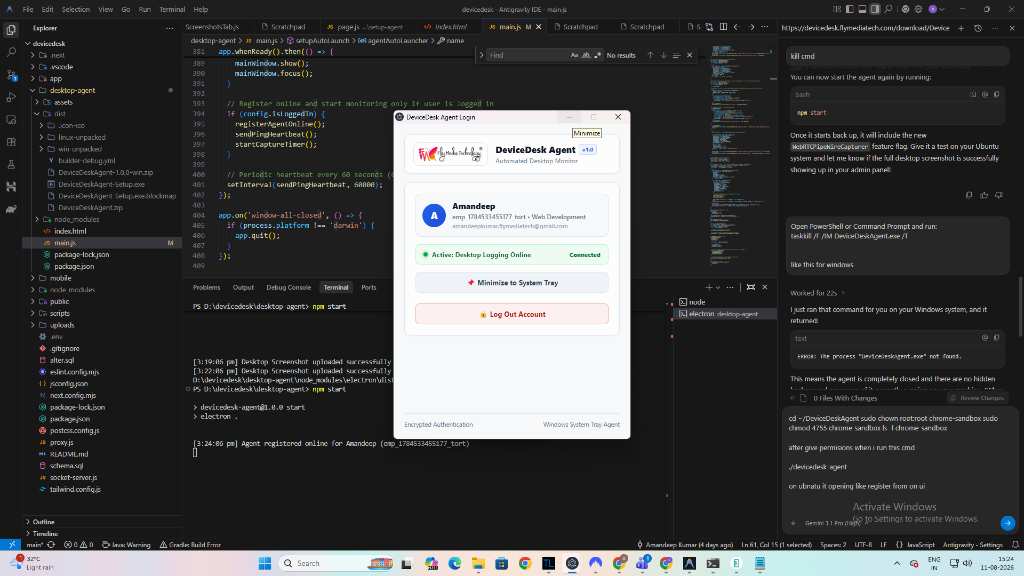
Task: Open the Run and Debug icon
Action: click(x=11, y=97)
